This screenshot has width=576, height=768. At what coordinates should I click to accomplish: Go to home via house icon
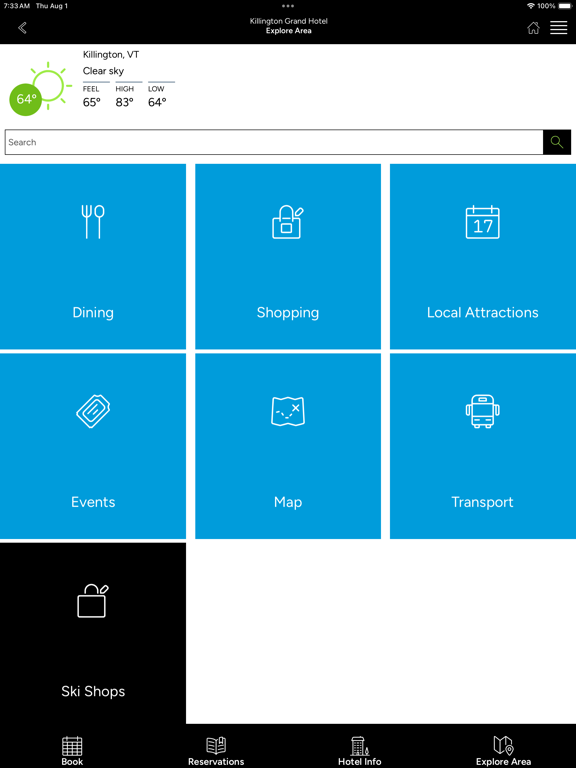pyautogui.click(x=533, y=28)
